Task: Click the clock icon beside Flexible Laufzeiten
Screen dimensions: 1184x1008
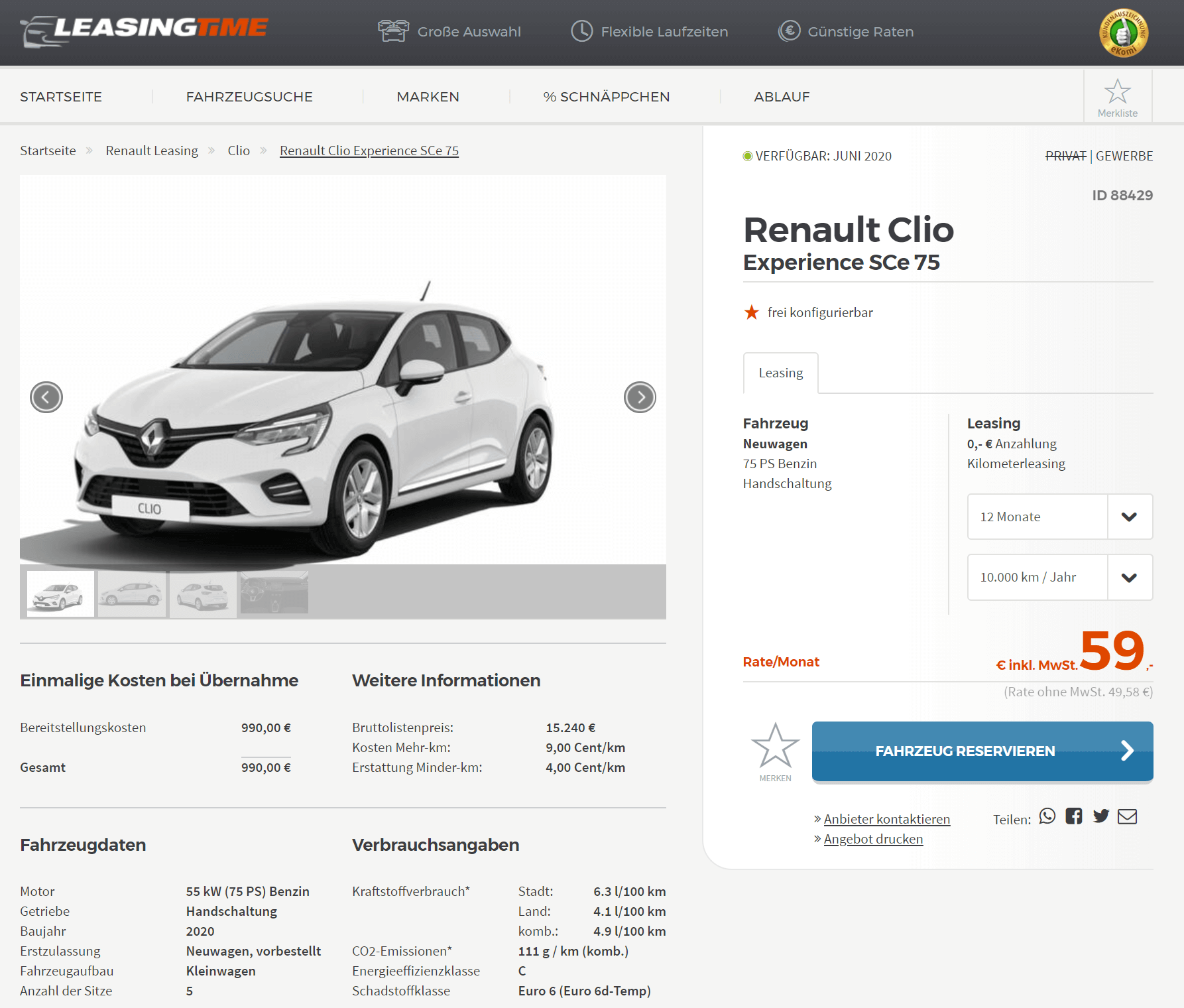Action: (x=582, y=31)
